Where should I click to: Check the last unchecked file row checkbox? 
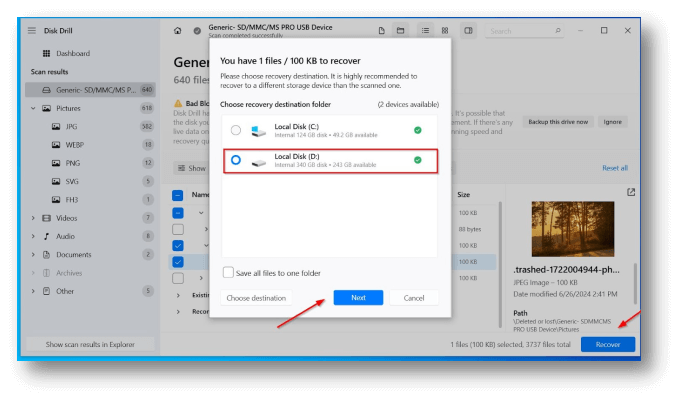178,278
